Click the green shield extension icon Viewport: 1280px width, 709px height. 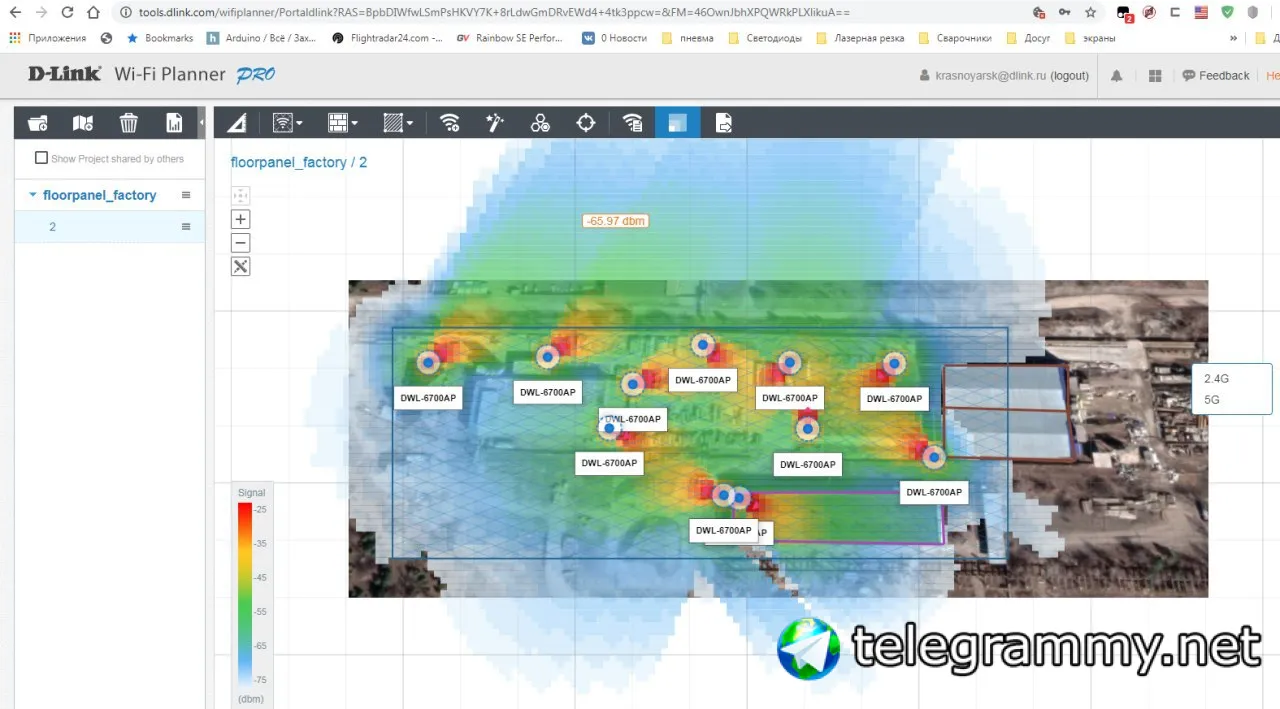point(1227,13)
